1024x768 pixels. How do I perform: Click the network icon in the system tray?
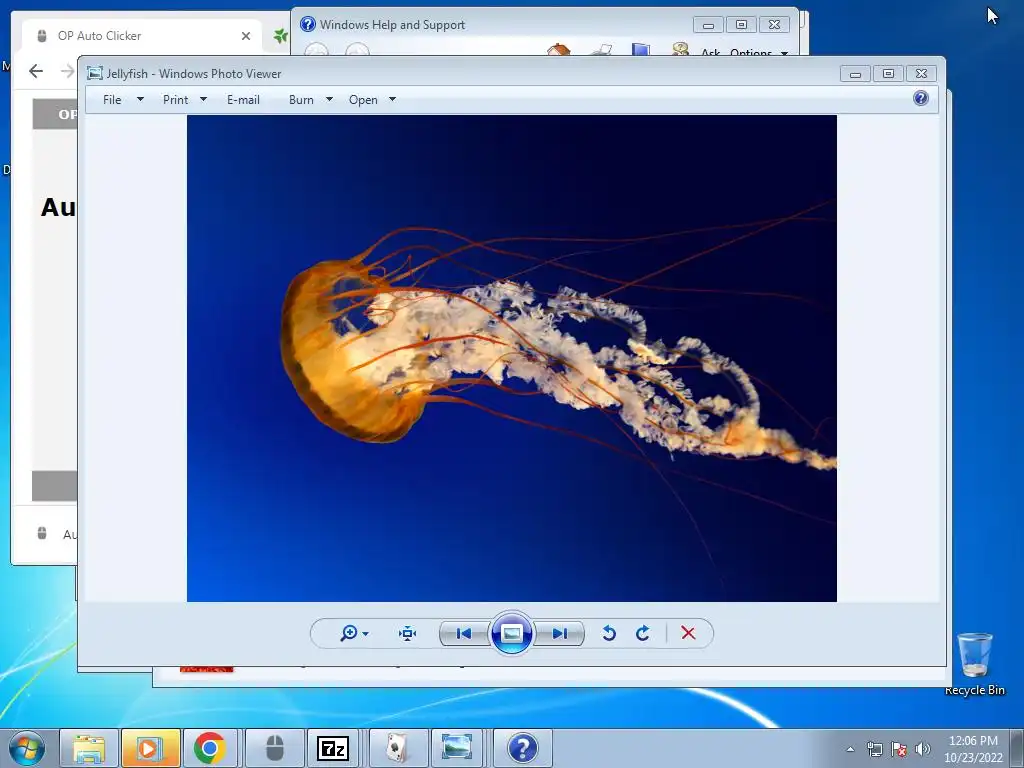tap(874, 749)
